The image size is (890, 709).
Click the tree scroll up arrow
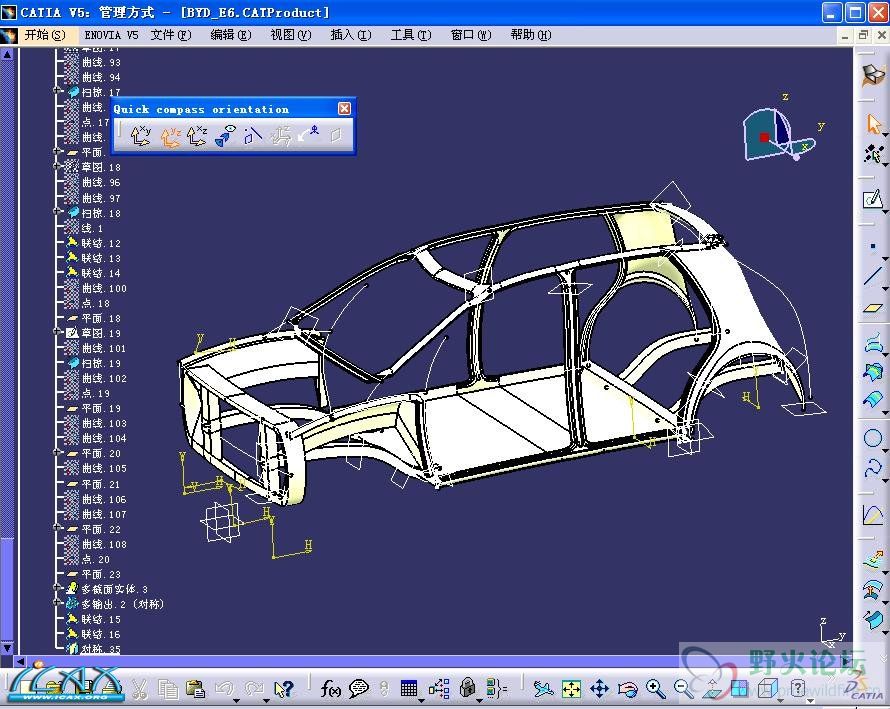coord(7,54)
